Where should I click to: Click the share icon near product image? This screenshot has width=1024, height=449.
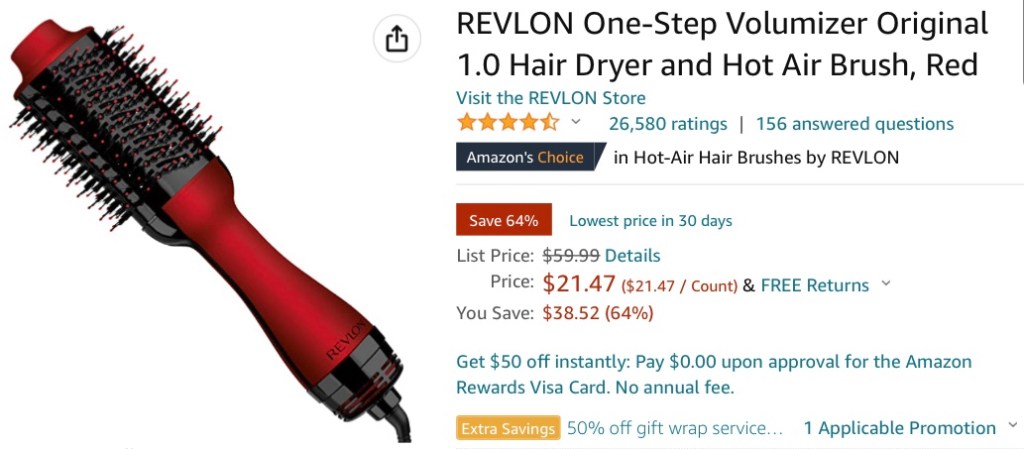coord(396,39)
